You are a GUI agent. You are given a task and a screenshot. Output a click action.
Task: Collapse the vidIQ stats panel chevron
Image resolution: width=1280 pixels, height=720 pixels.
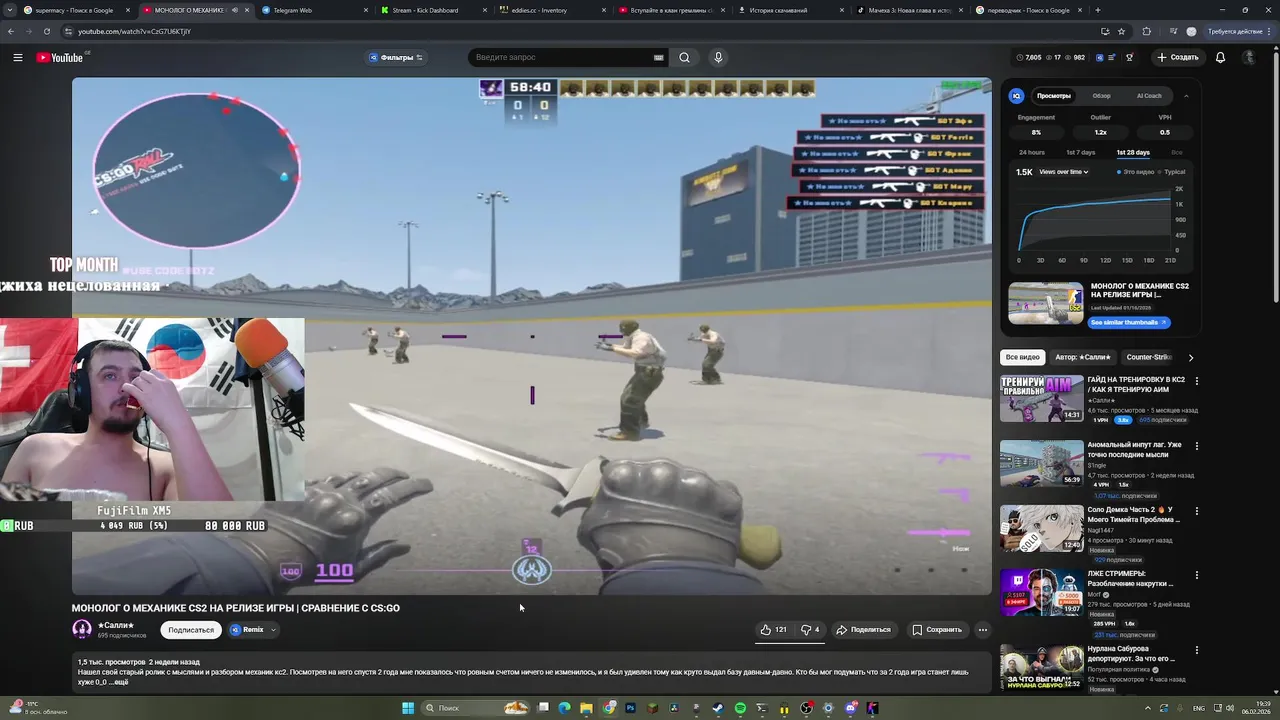coord(1186,96)
